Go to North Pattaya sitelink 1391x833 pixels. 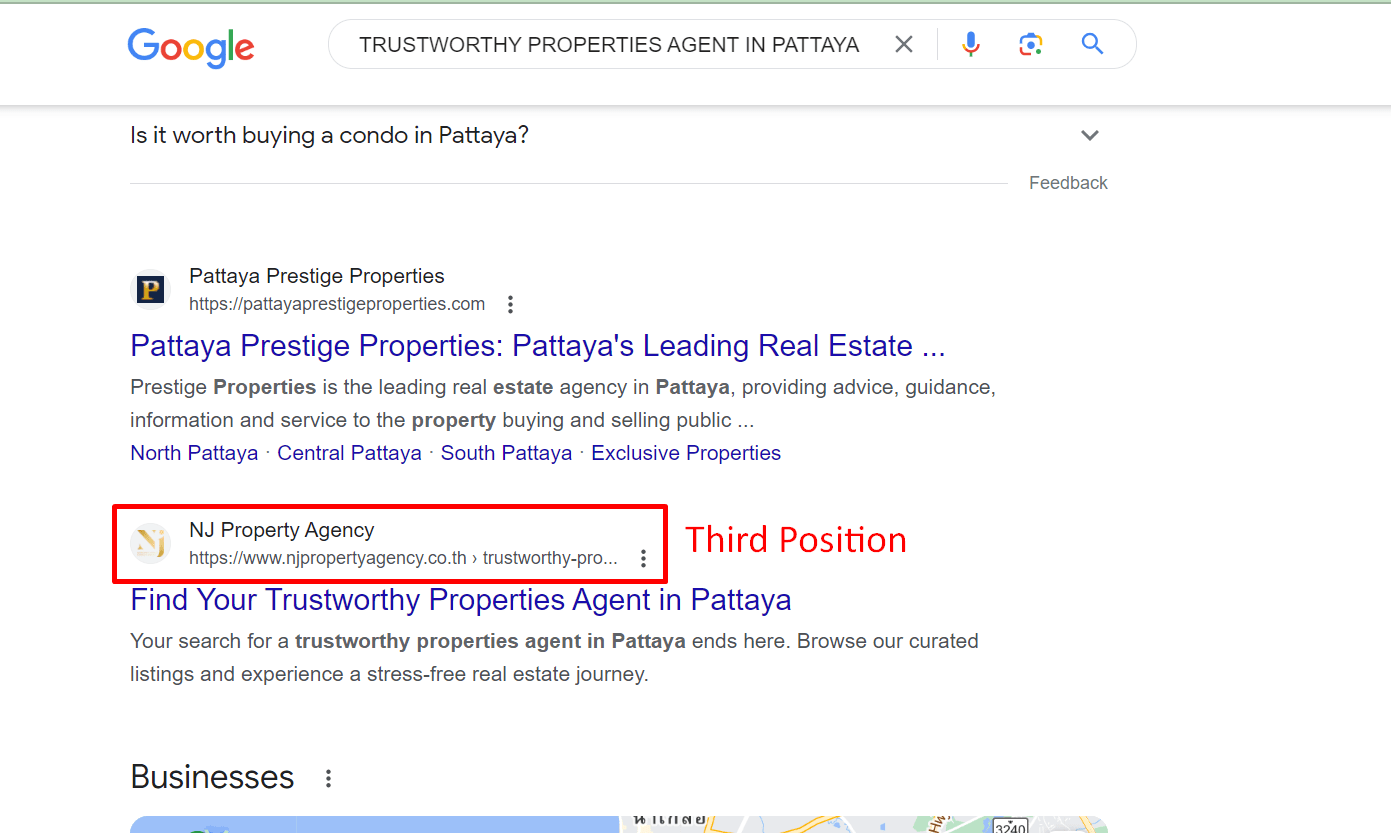(x=194, y=453)
